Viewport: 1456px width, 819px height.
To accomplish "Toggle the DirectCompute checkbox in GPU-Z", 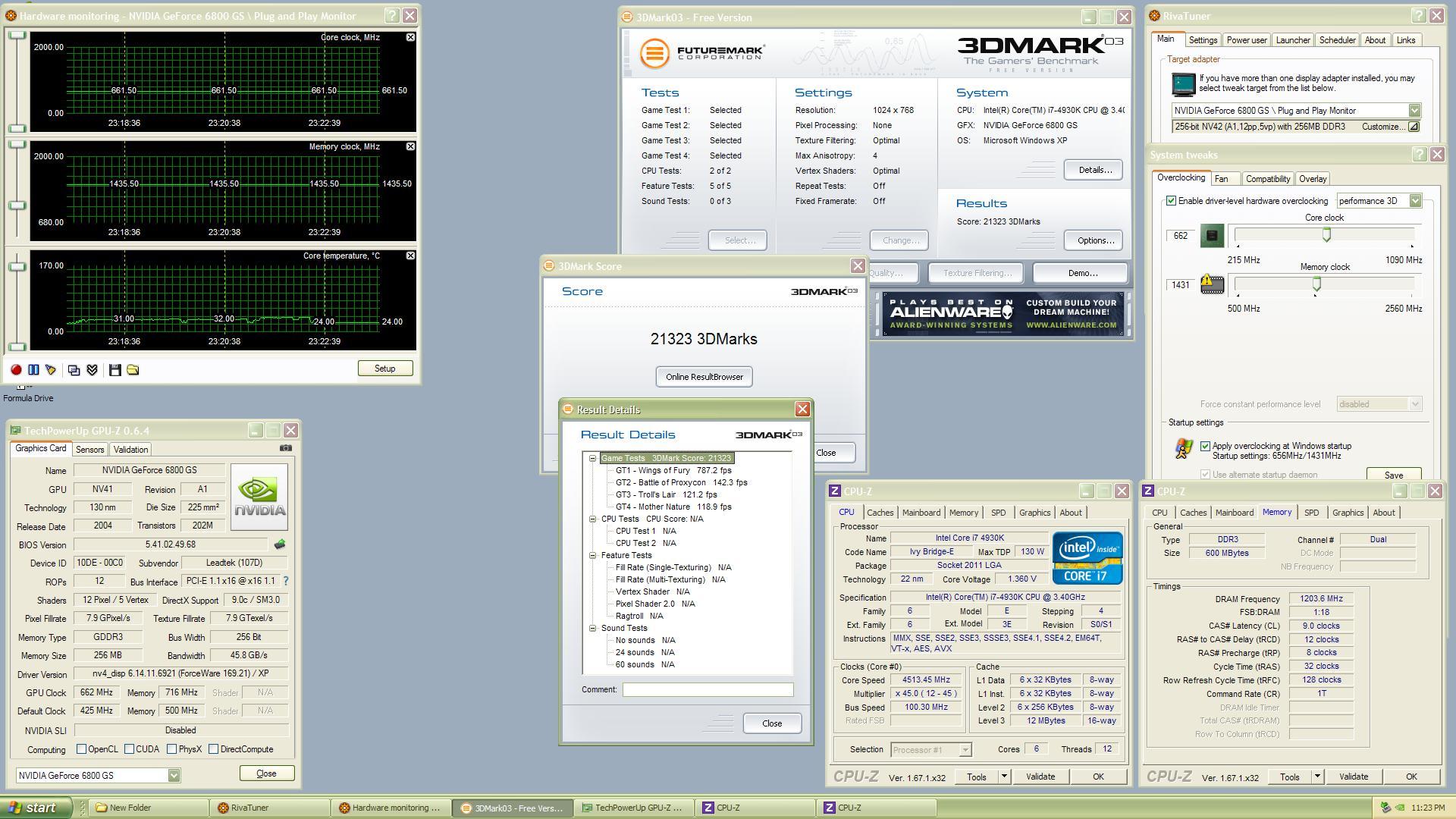I will pyautogui.click(x=213, y=749).
